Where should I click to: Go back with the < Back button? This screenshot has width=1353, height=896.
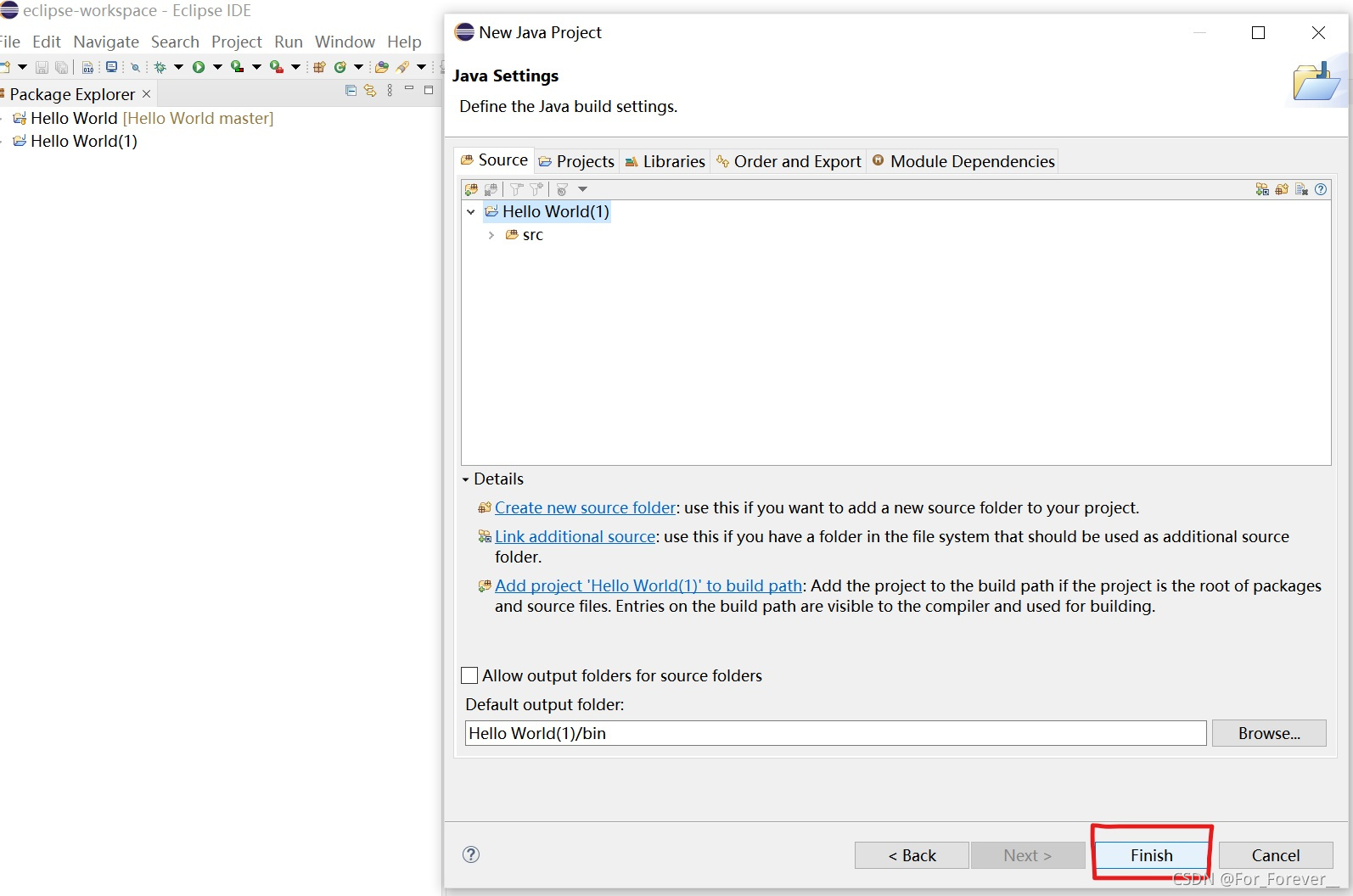912,855
